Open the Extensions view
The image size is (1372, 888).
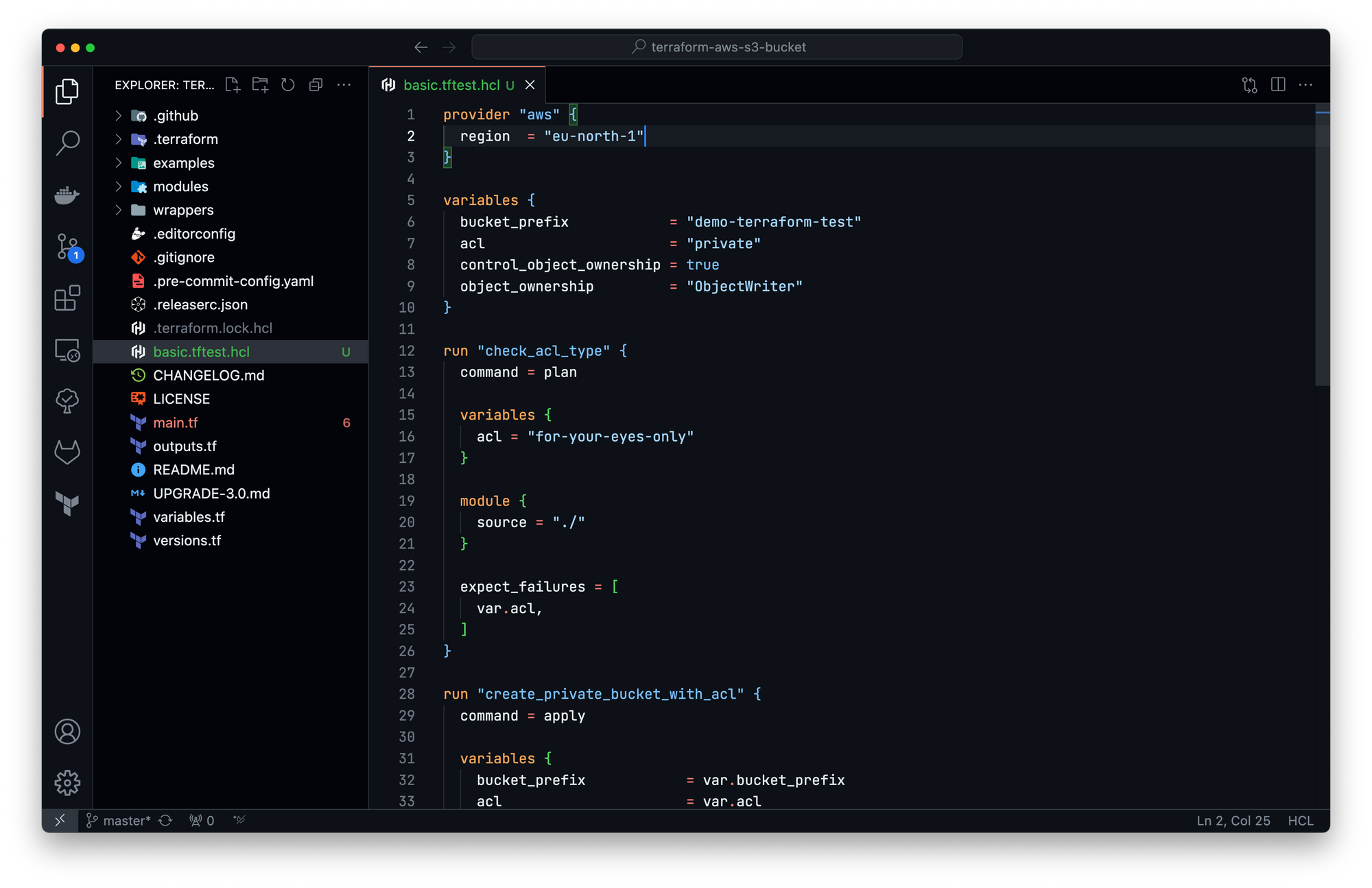coord(67,298)
